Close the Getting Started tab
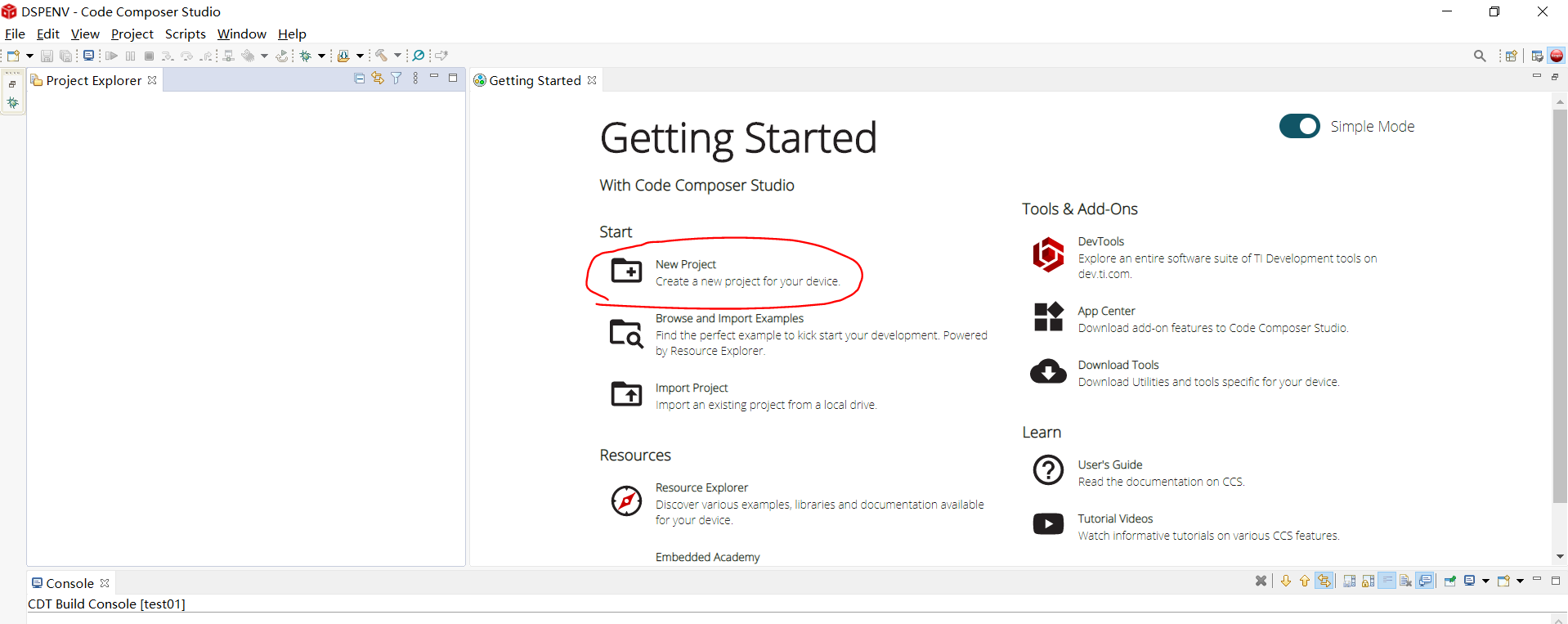This screenshot has height=624, width=1568. tap(592, 80)
